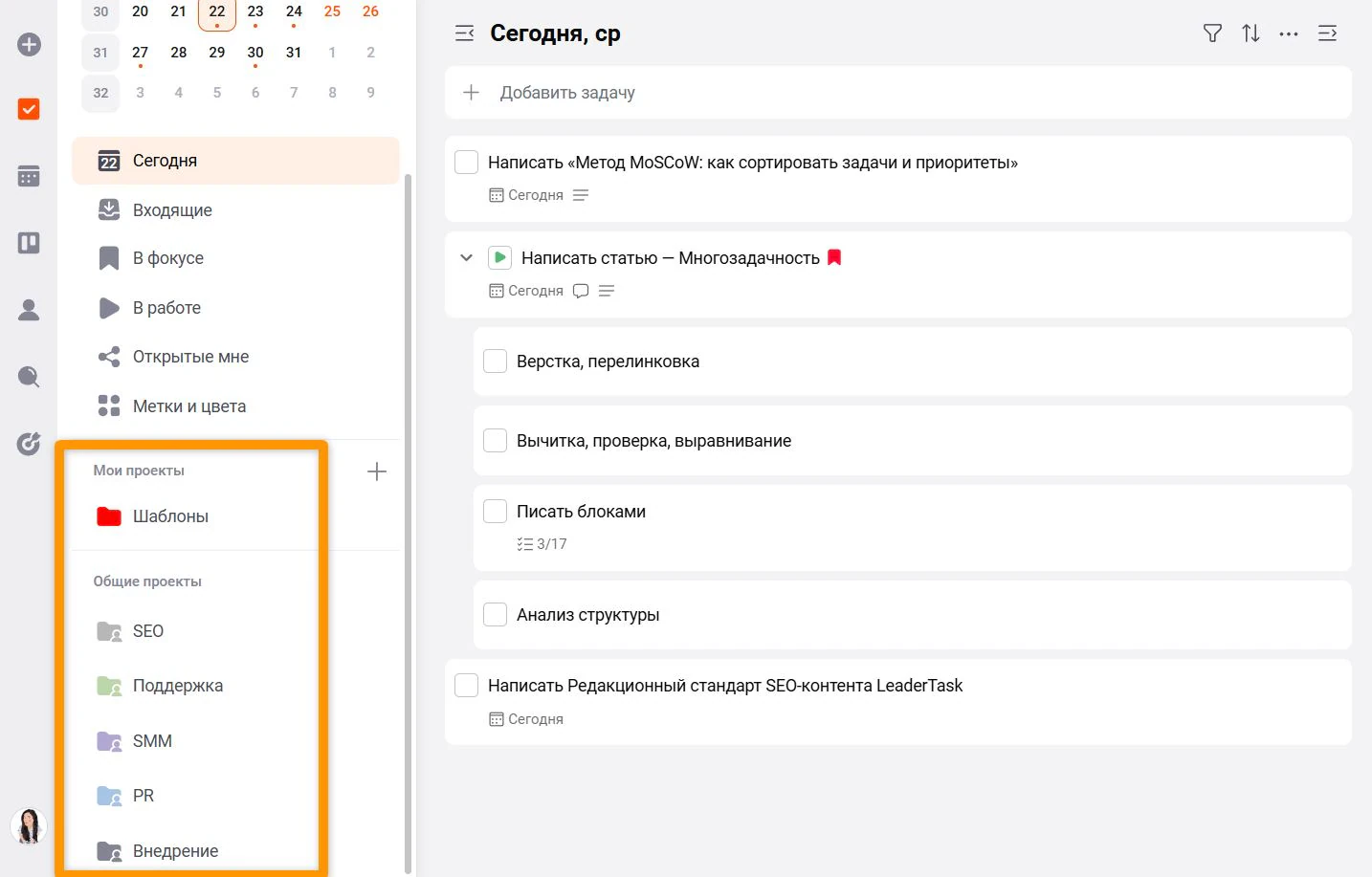Click the search magnifier icon
The height and width of the screenshot is (877, 1372).
tap(29, 377)
